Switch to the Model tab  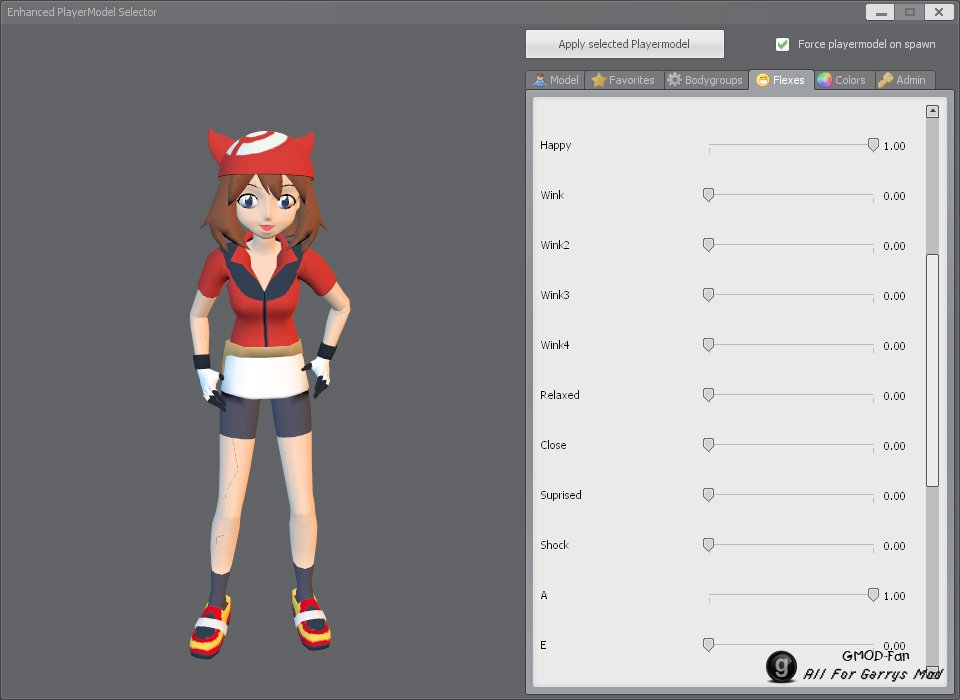(x=556, y=80)
